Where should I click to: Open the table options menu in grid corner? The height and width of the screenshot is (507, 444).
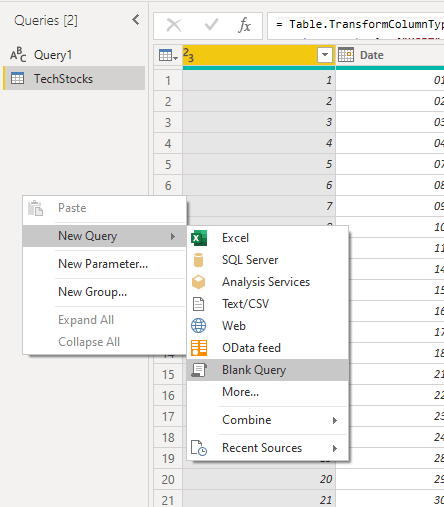click(168, 55)
